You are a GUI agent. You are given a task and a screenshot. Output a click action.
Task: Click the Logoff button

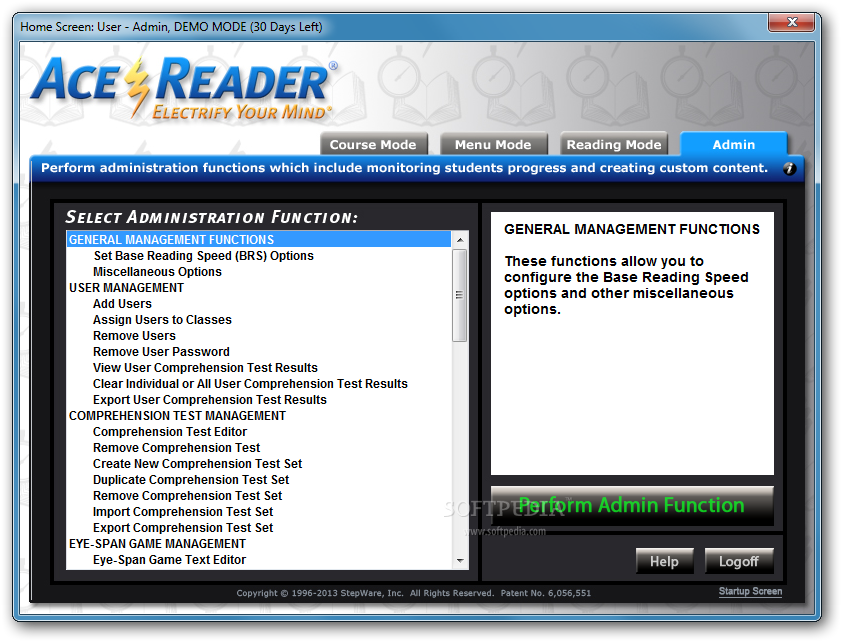tap(739, 561)
